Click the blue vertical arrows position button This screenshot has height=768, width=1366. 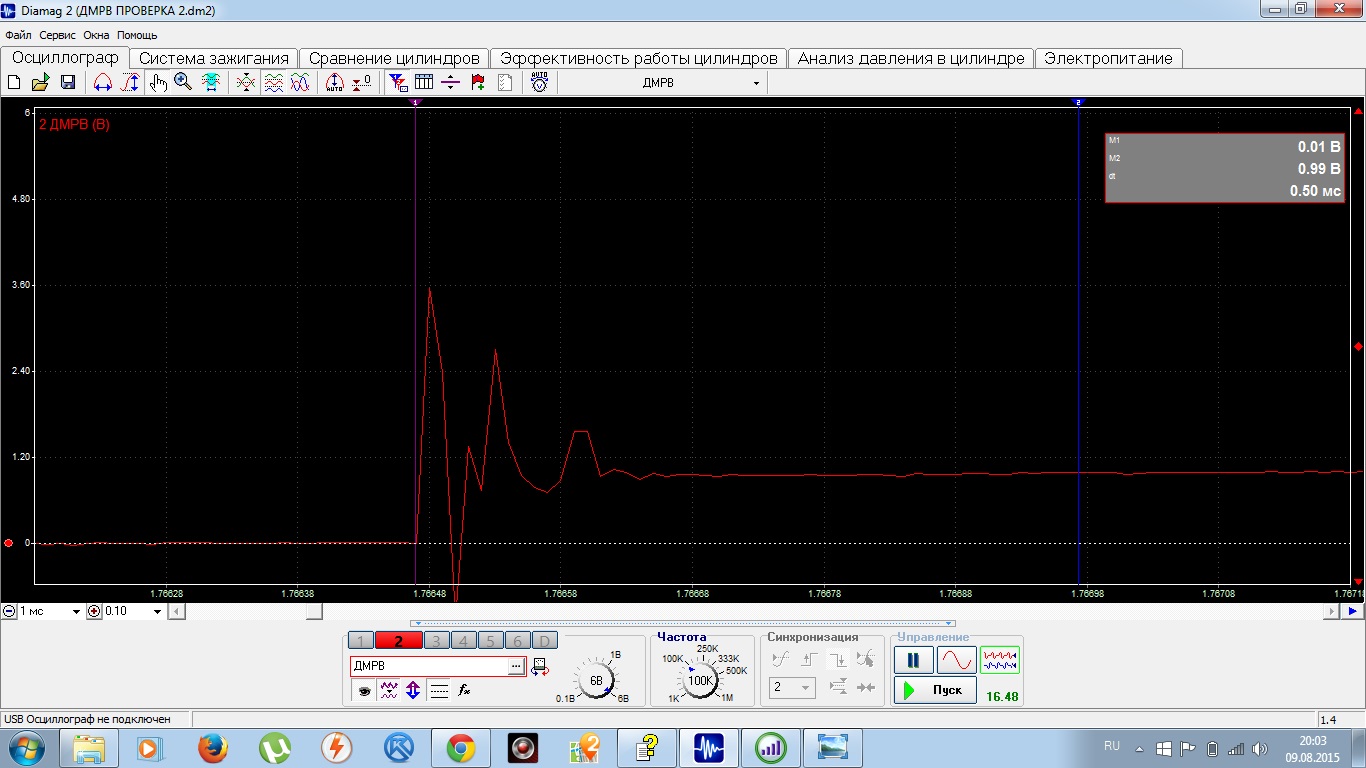point(413,690)
